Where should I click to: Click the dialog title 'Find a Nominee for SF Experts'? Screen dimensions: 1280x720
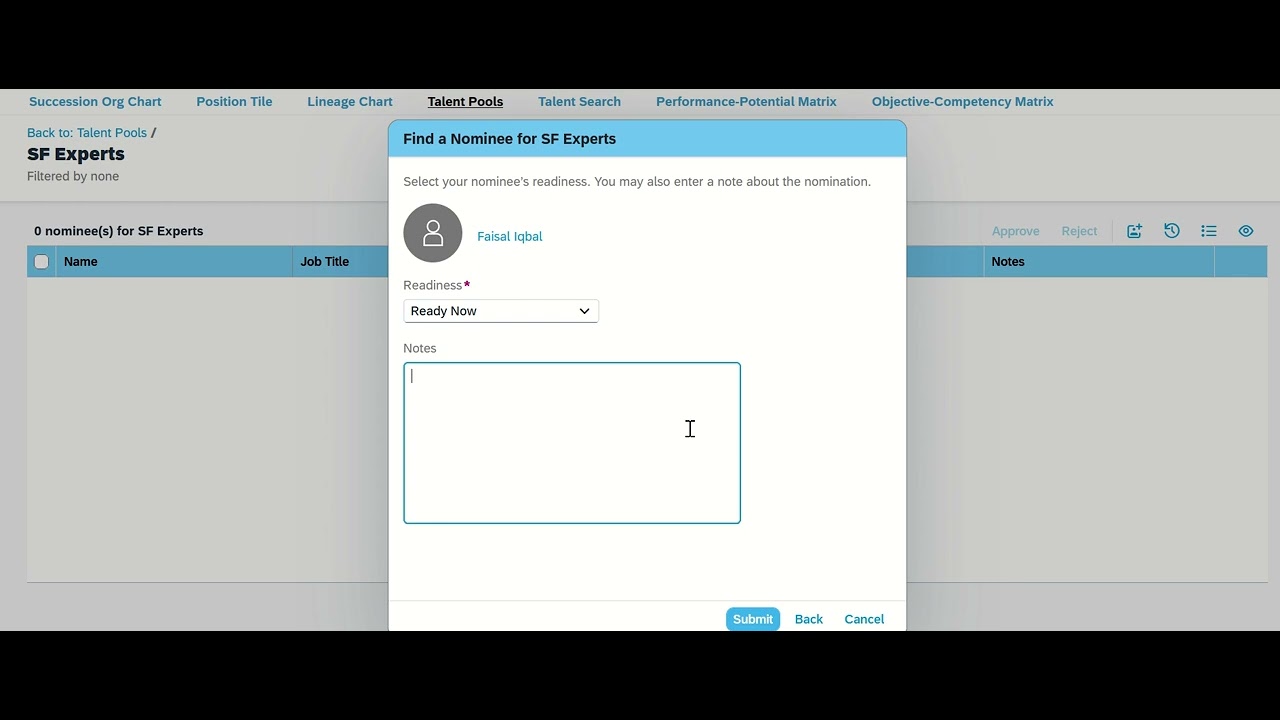pyautogui.click(x=509, y=139)
